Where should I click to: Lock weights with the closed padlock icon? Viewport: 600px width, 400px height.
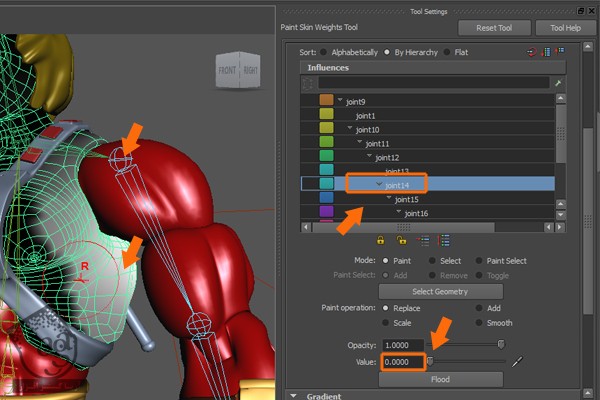(x=380, y=240)
